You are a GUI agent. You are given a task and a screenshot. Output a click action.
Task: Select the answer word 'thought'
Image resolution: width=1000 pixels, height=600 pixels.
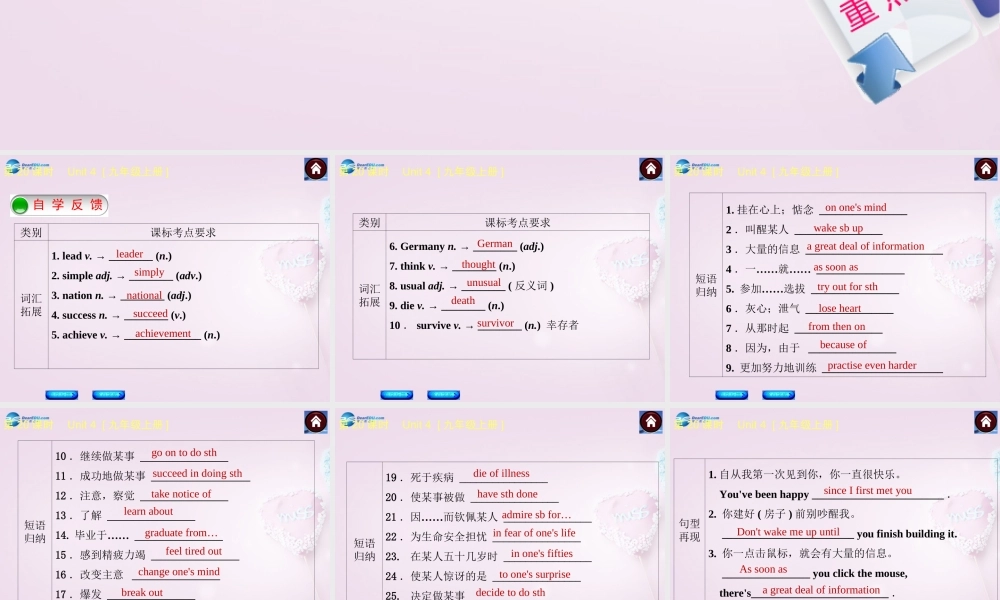click(478, 264)
